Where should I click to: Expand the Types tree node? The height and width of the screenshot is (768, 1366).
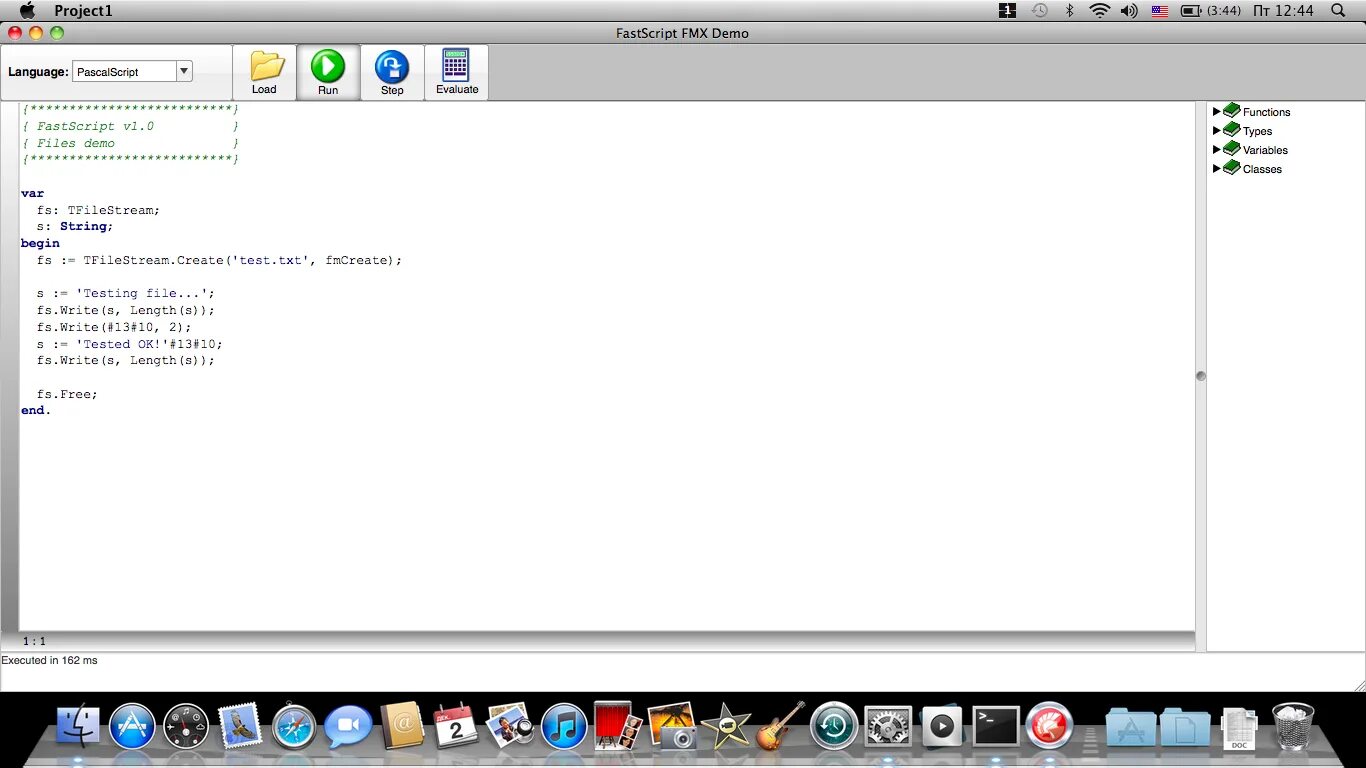click(1217, 130)
